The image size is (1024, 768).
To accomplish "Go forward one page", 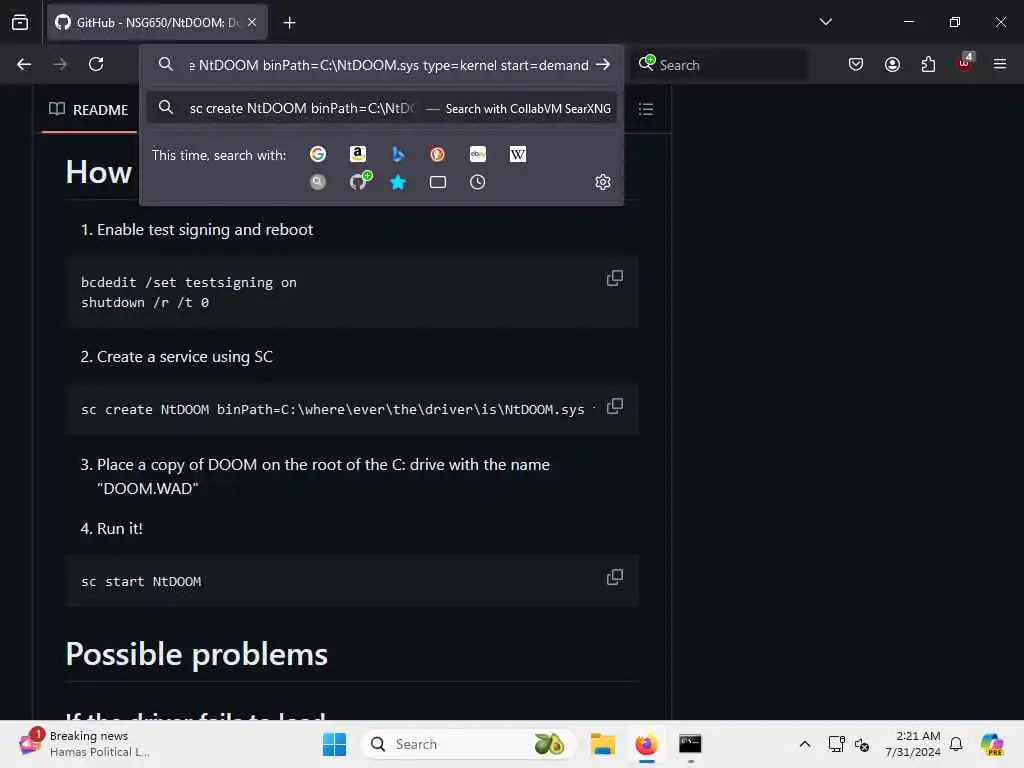I will pos(60,64).
